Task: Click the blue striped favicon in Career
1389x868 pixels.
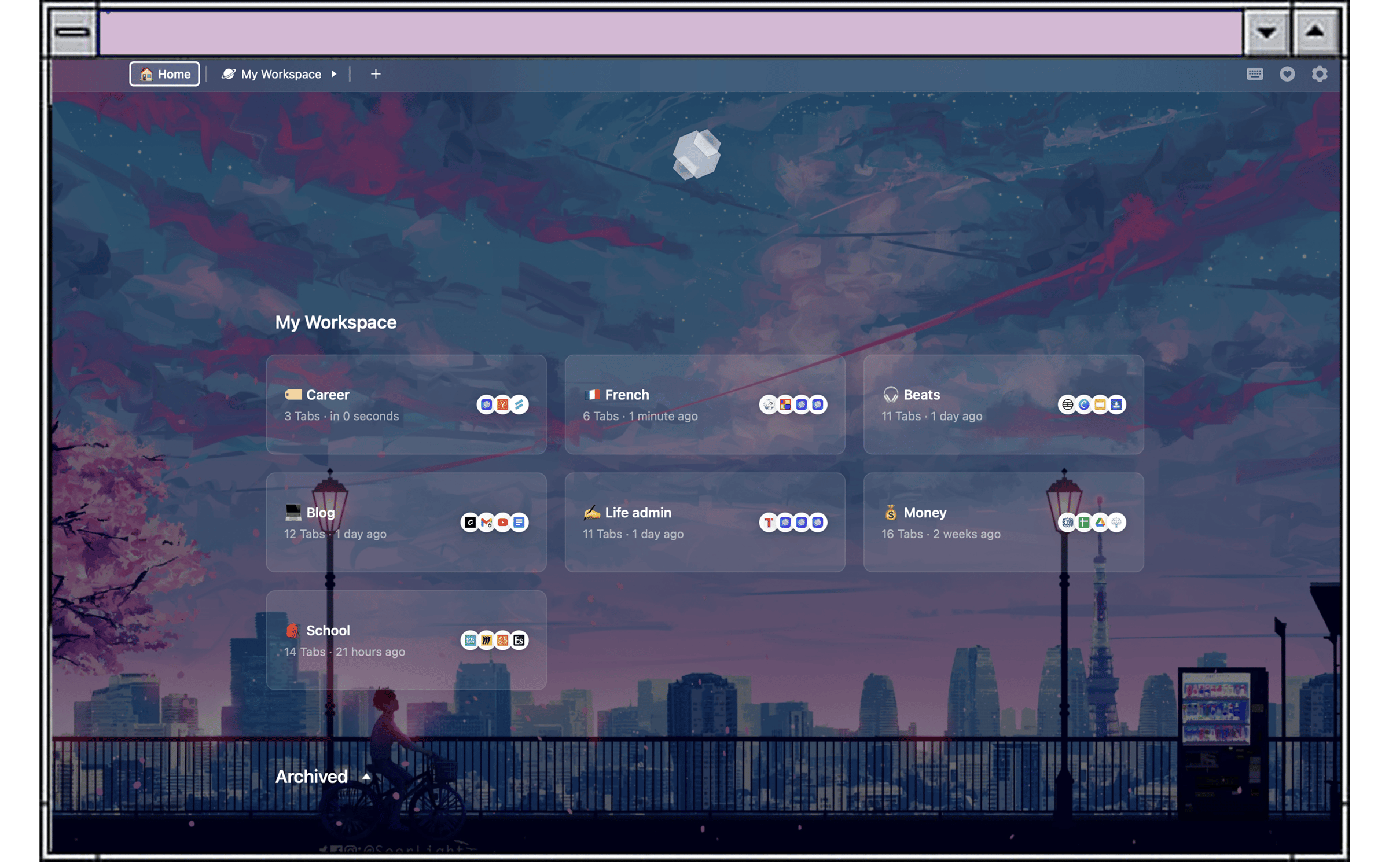Action: pyautogui.click(x=519, y=404)
